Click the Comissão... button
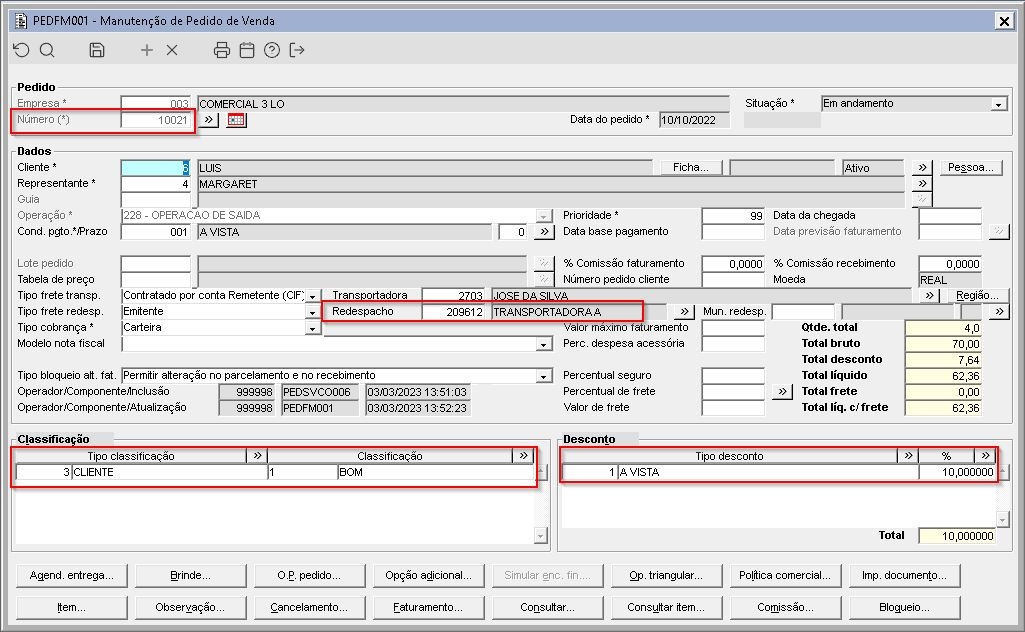 (x=785, y=607)
